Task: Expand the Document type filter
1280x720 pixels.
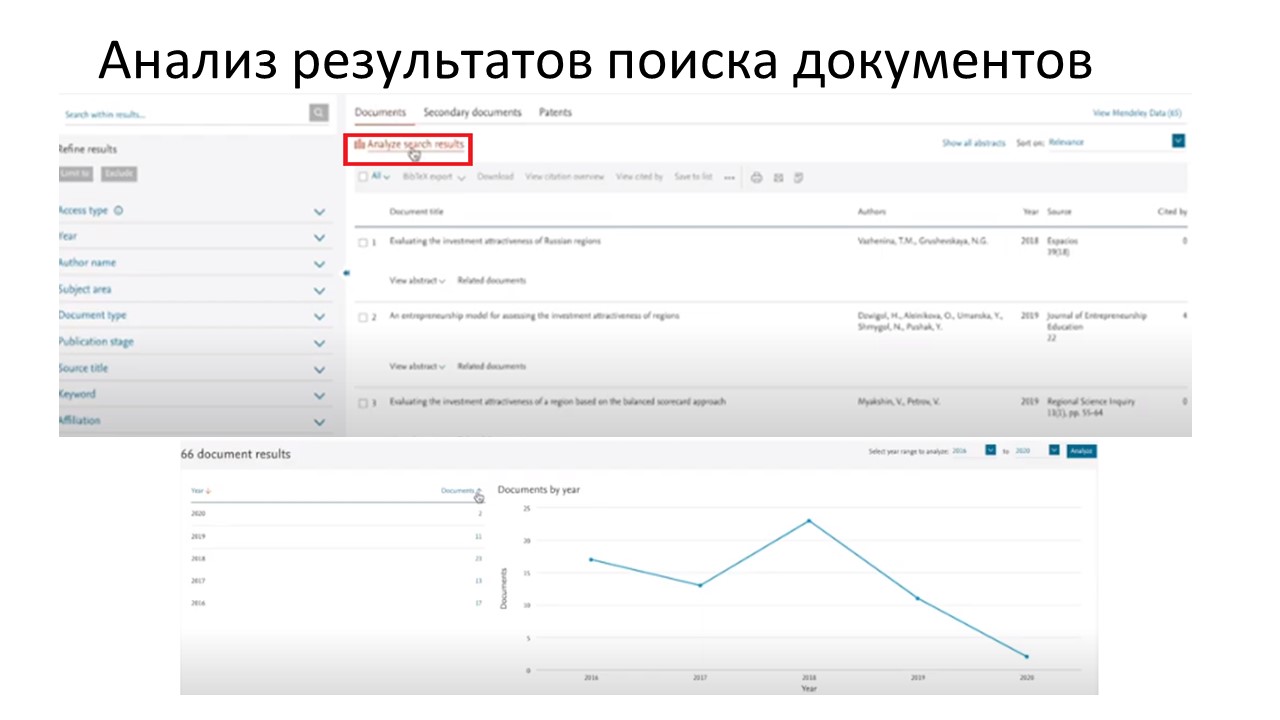Action: (319, 317)
